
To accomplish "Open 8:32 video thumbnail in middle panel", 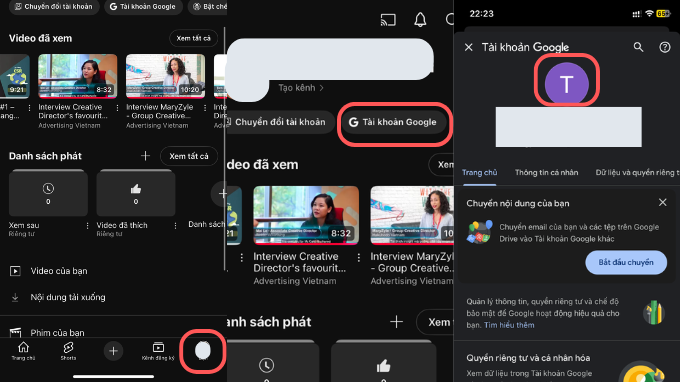I will point(306,215).
